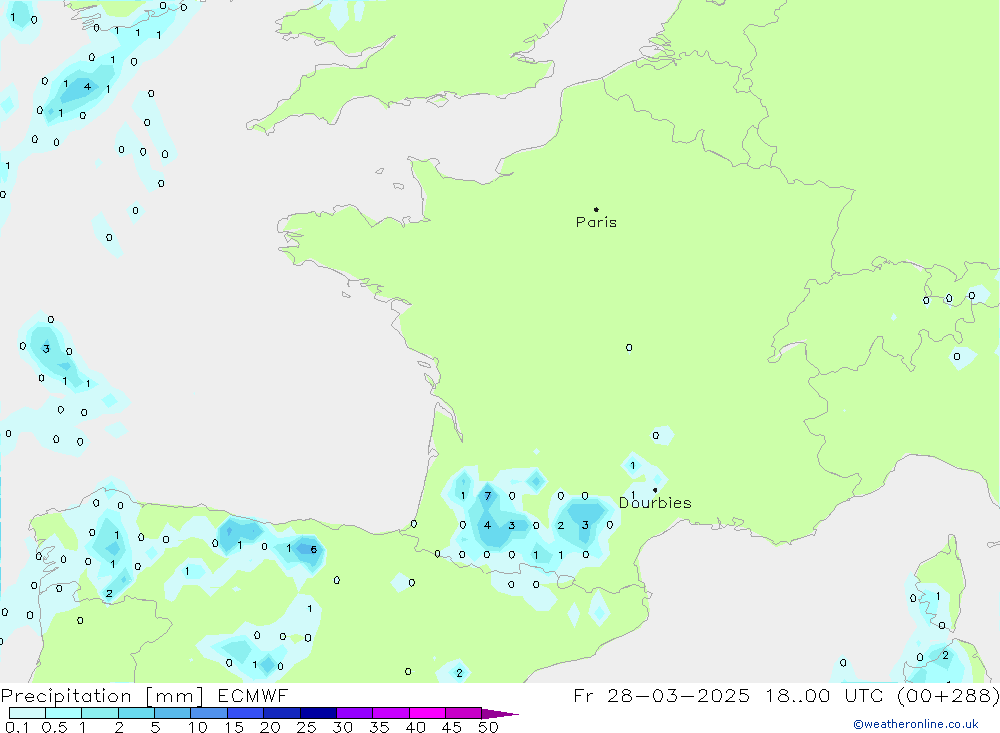The image size is (1000, 733).
Task: Click the Precipitation [mm] ECMWF title
Action: 145,695
